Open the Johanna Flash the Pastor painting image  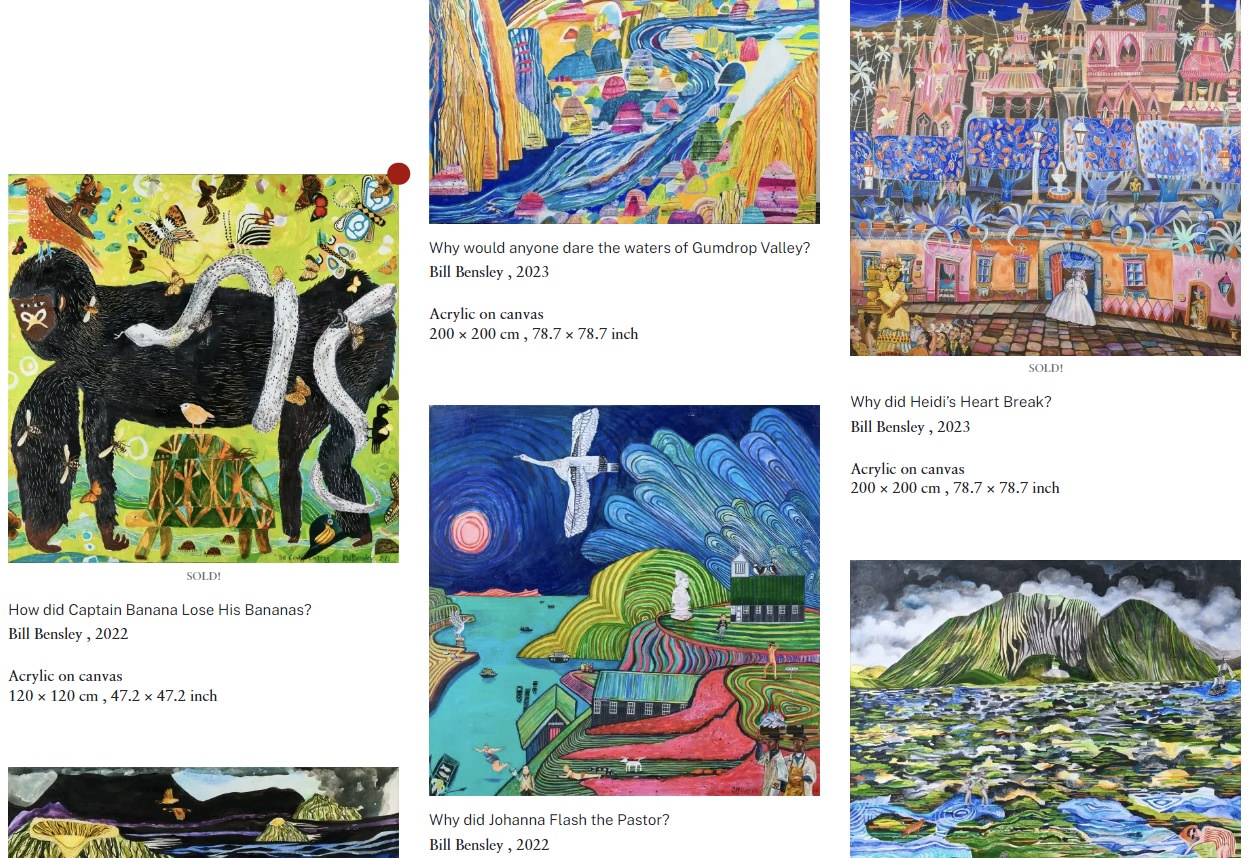coord(624,600)
